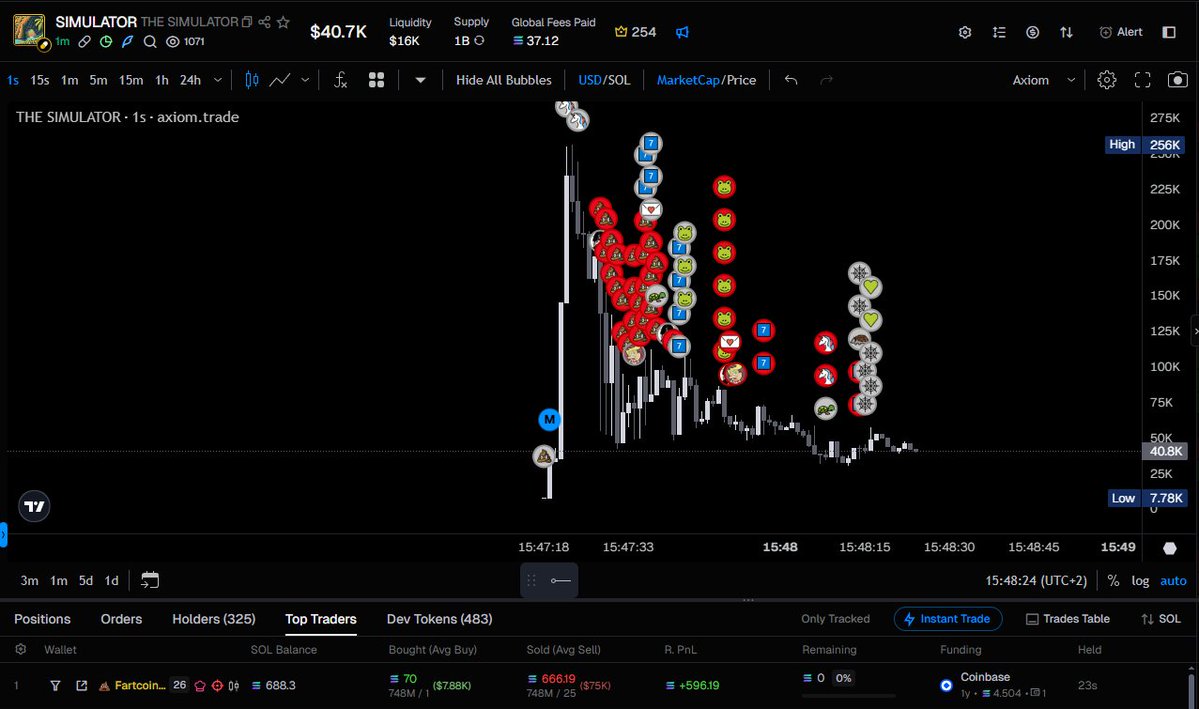Viewport: 1199px width, 709px height.
Task: Set chart range to 3m
Action: coord(29,581)
